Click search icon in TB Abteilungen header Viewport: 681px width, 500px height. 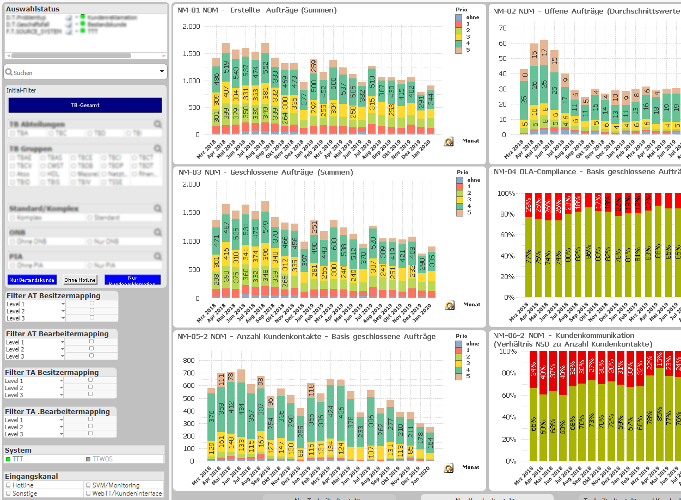(158, 124)
